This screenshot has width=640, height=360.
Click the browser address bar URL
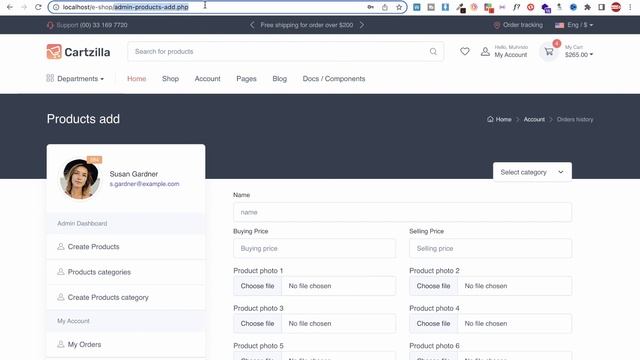point(126,7)
